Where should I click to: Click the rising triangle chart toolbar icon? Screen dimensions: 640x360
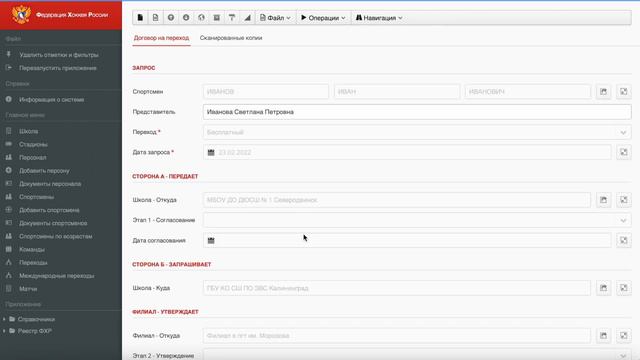[247, 18]
